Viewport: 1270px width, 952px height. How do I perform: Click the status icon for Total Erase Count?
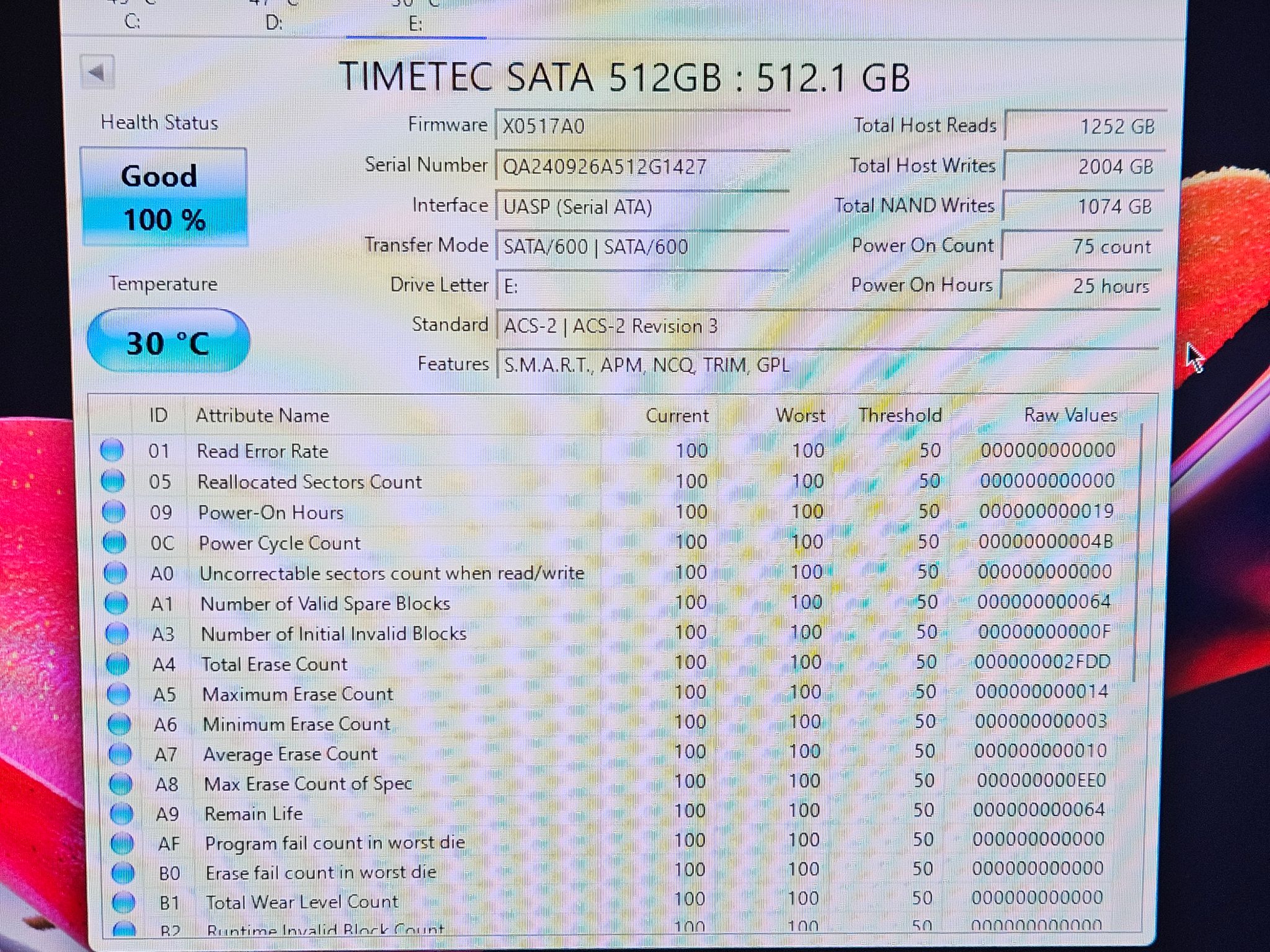(x=117, y=664)
